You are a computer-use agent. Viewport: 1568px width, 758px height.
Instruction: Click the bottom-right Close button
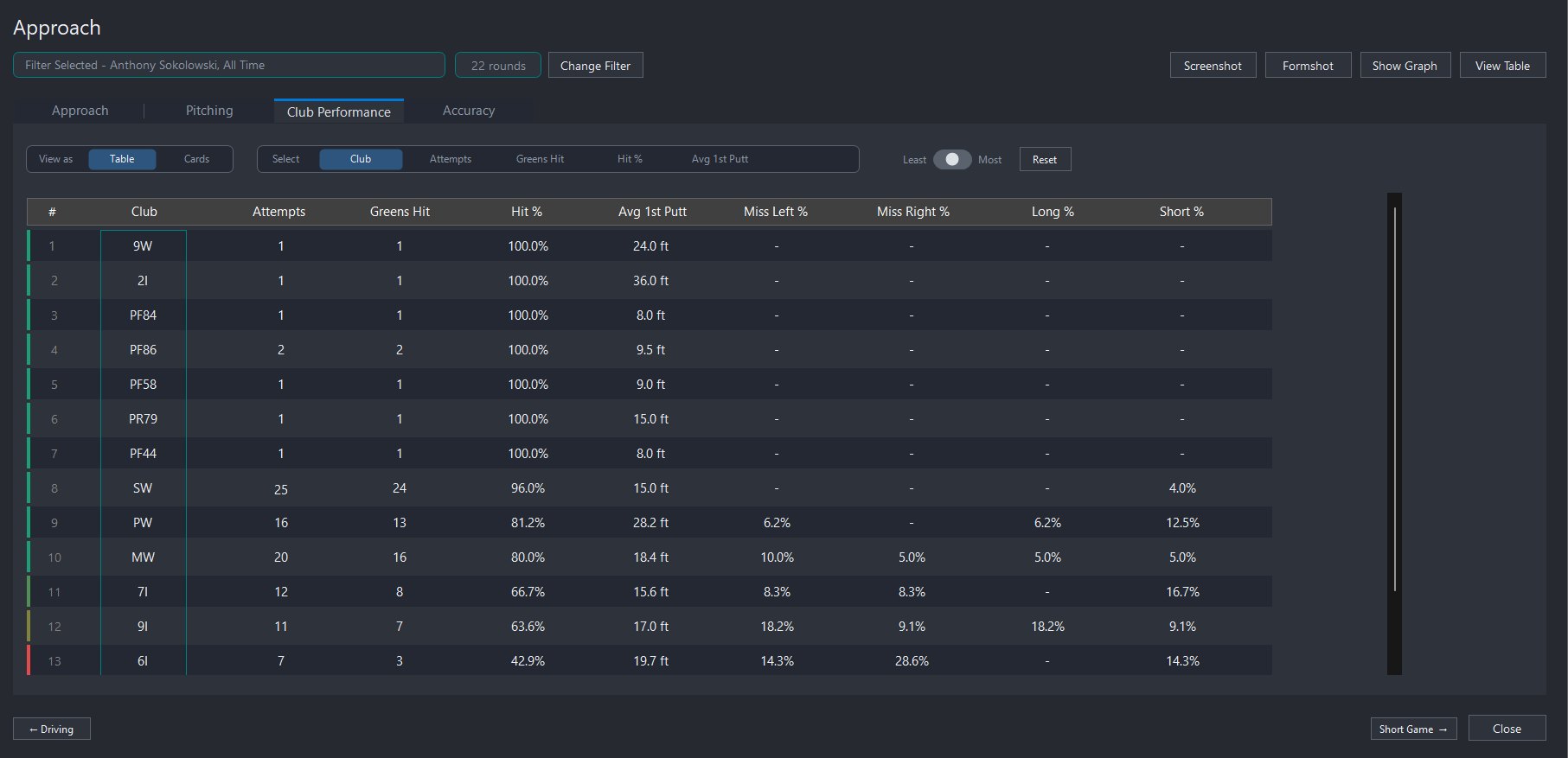pyautogui.click(x=1507, y=729)
